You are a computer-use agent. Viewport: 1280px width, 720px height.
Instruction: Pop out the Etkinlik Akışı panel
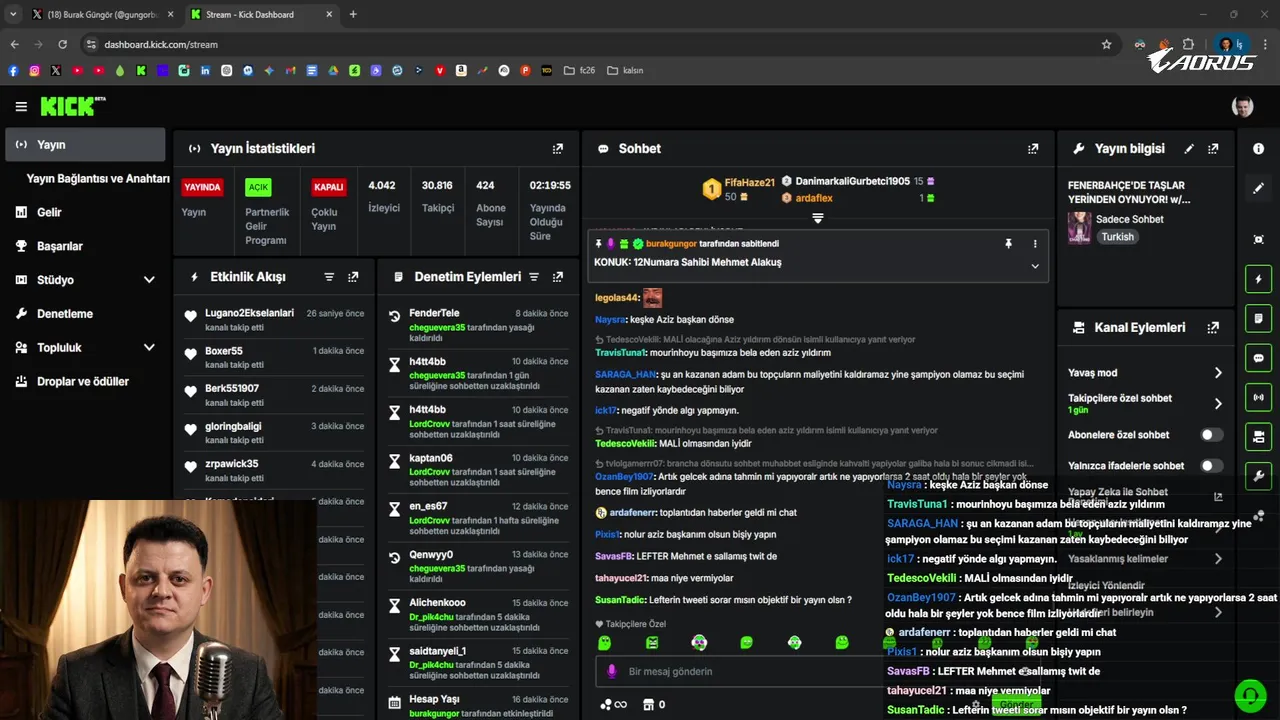click(353, 277)
